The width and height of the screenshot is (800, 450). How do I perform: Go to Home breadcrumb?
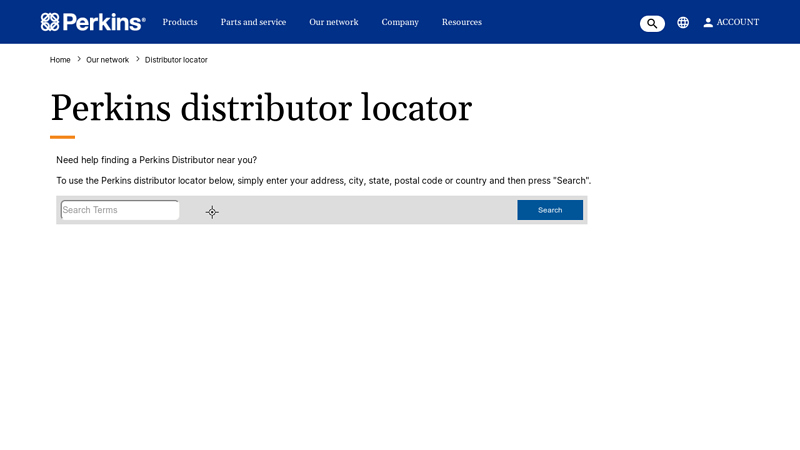coord(60,60)
